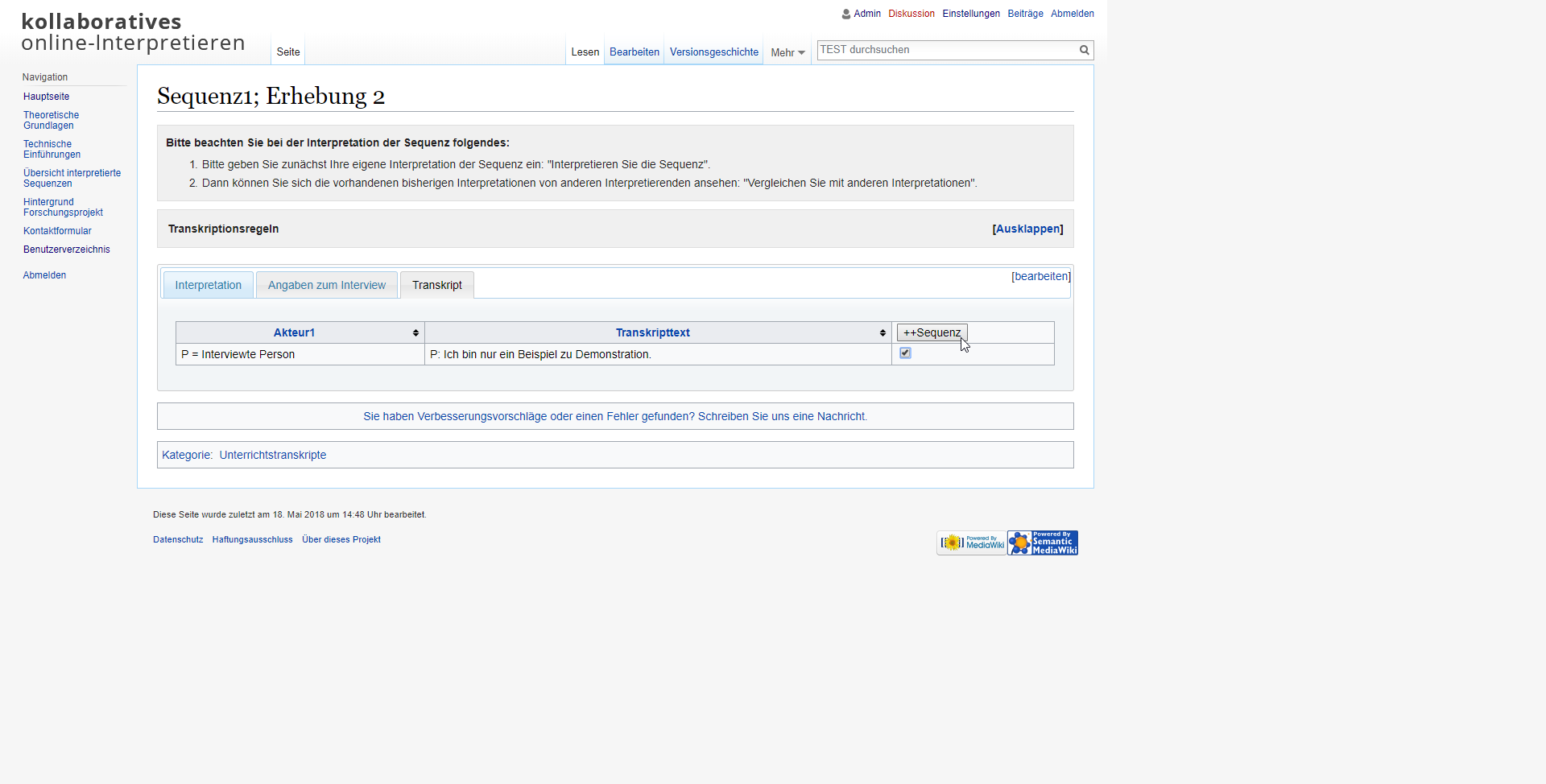Sort table by Transkripttext column arrows
Image resolution: width=1546 pixels, height=784 pixels.
(x=883, y=332)
